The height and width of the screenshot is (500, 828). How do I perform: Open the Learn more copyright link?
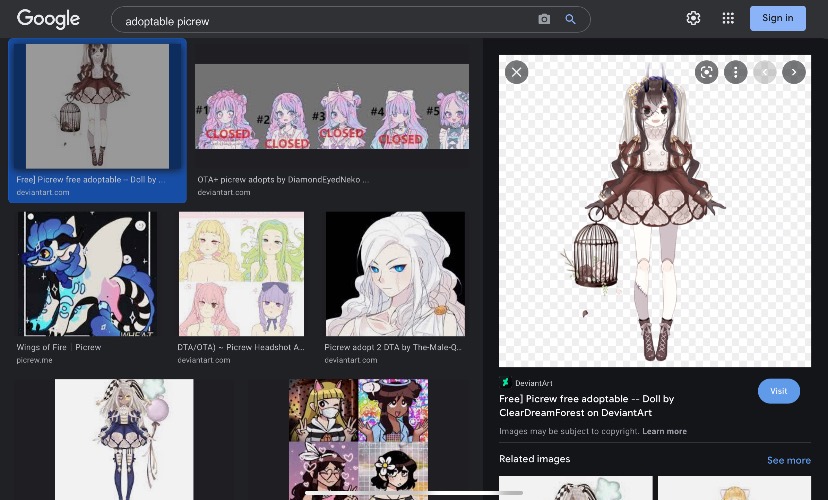click(x=664, y=431)
